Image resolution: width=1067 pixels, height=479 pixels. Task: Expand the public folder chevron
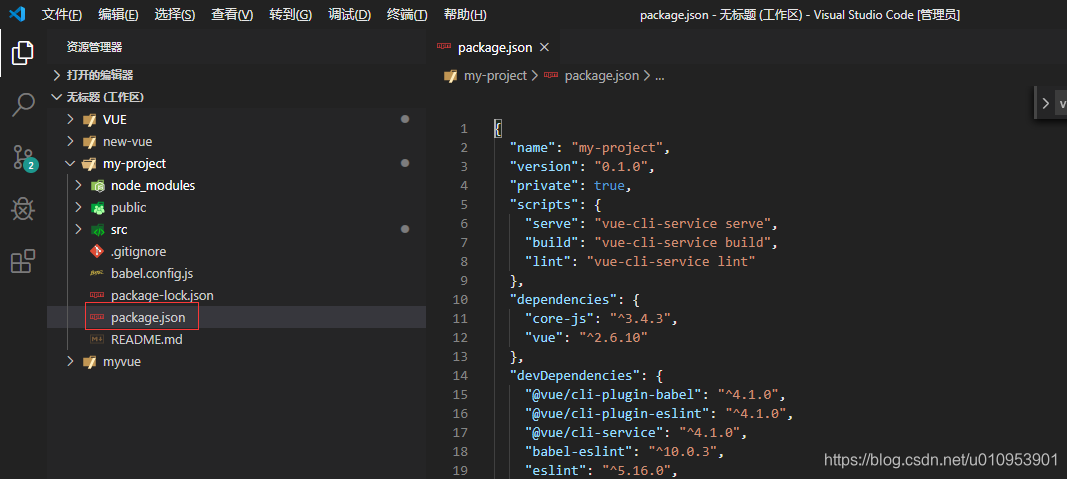78,208
